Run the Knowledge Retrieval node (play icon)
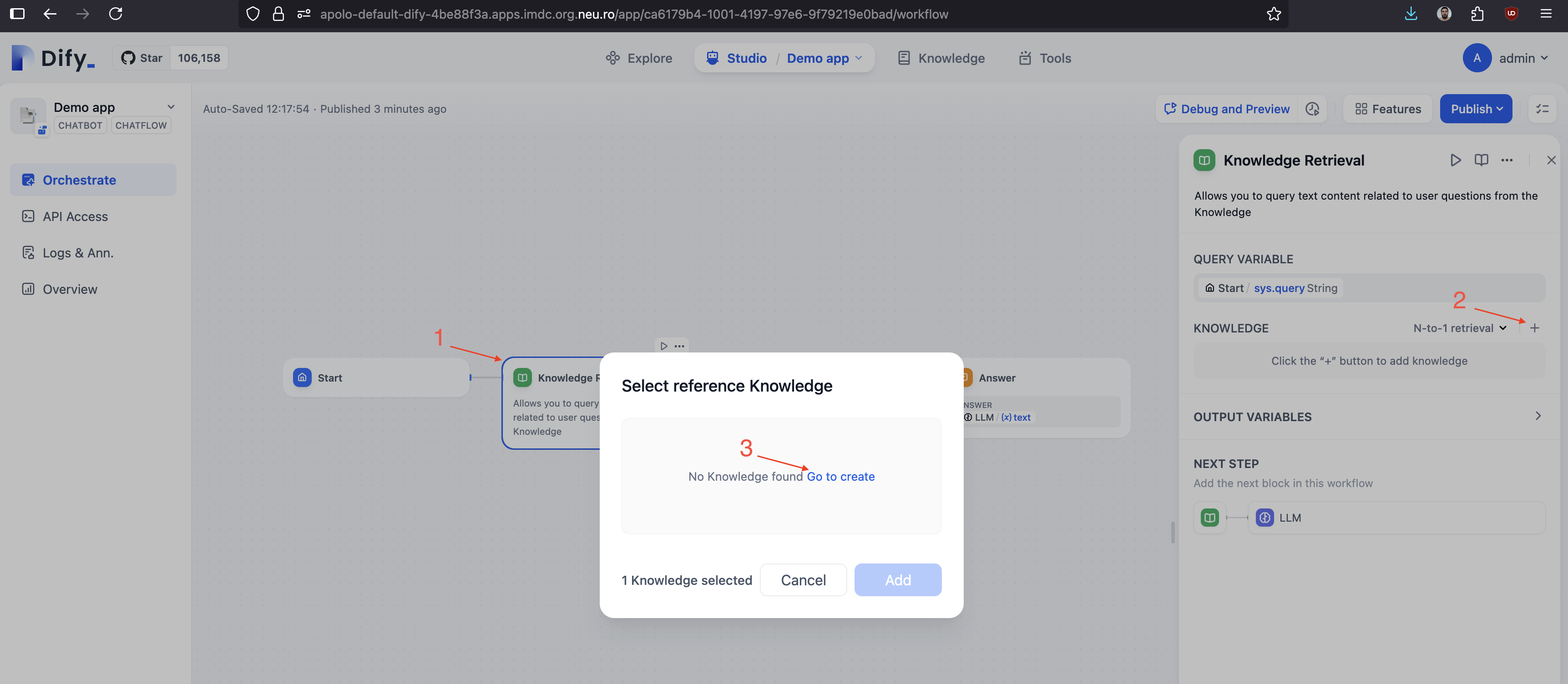Viewport: 1568px width, 684px height. (1455, 160)
